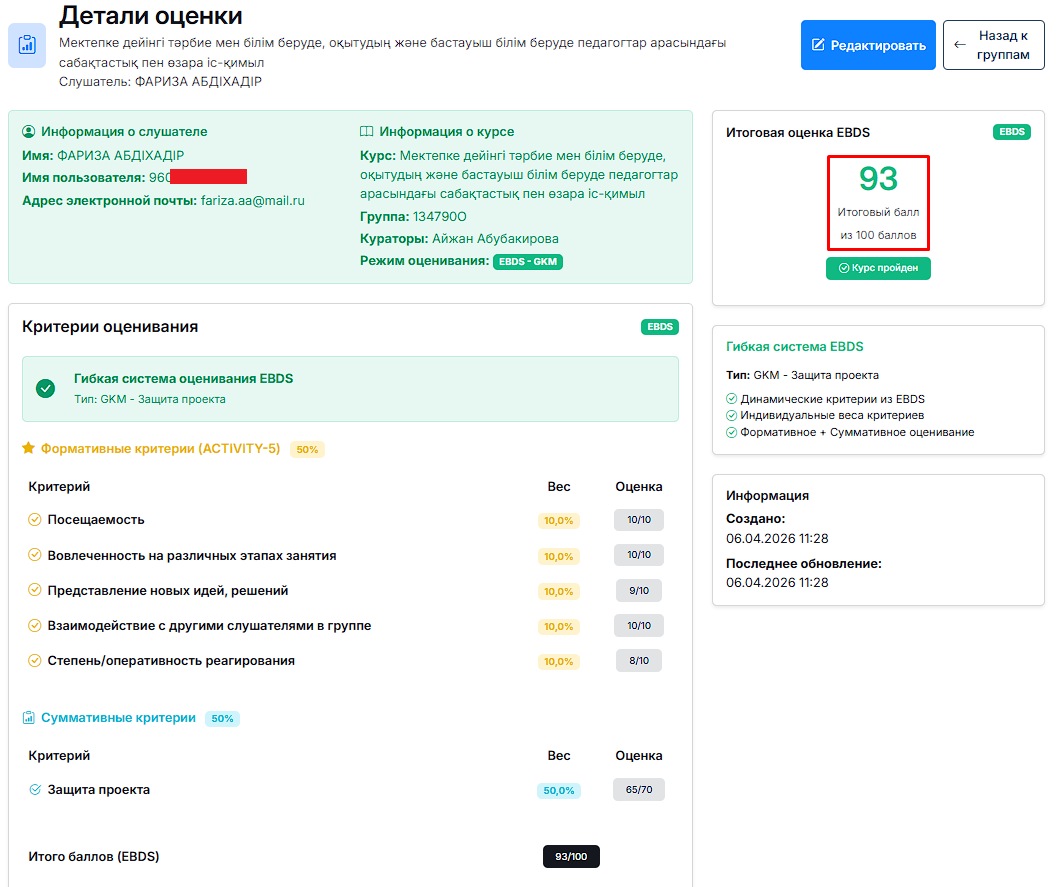This screenshot has height=887, width=1058.
Task: Click the Суммативные критерии chart icon
Action: point(29,718)
